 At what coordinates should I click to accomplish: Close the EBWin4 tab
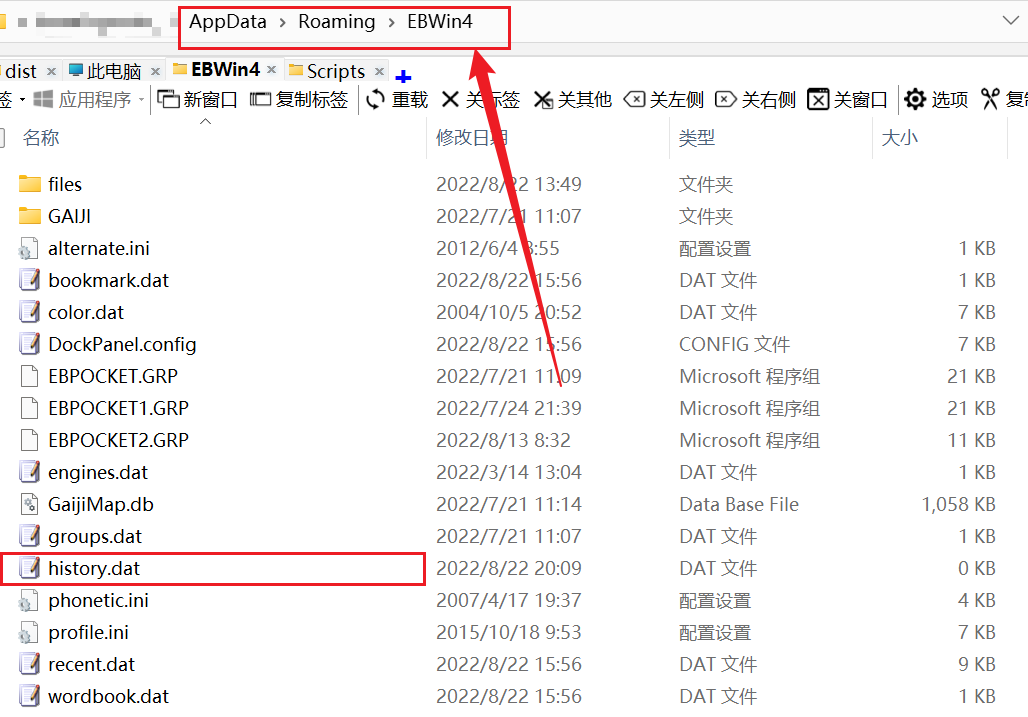[x=272, y=70]
